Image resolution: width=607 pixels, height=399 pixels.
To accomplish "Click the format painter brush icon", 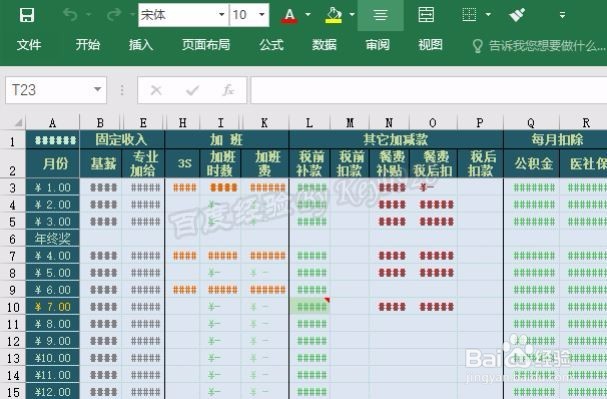I will pos(516,15).
